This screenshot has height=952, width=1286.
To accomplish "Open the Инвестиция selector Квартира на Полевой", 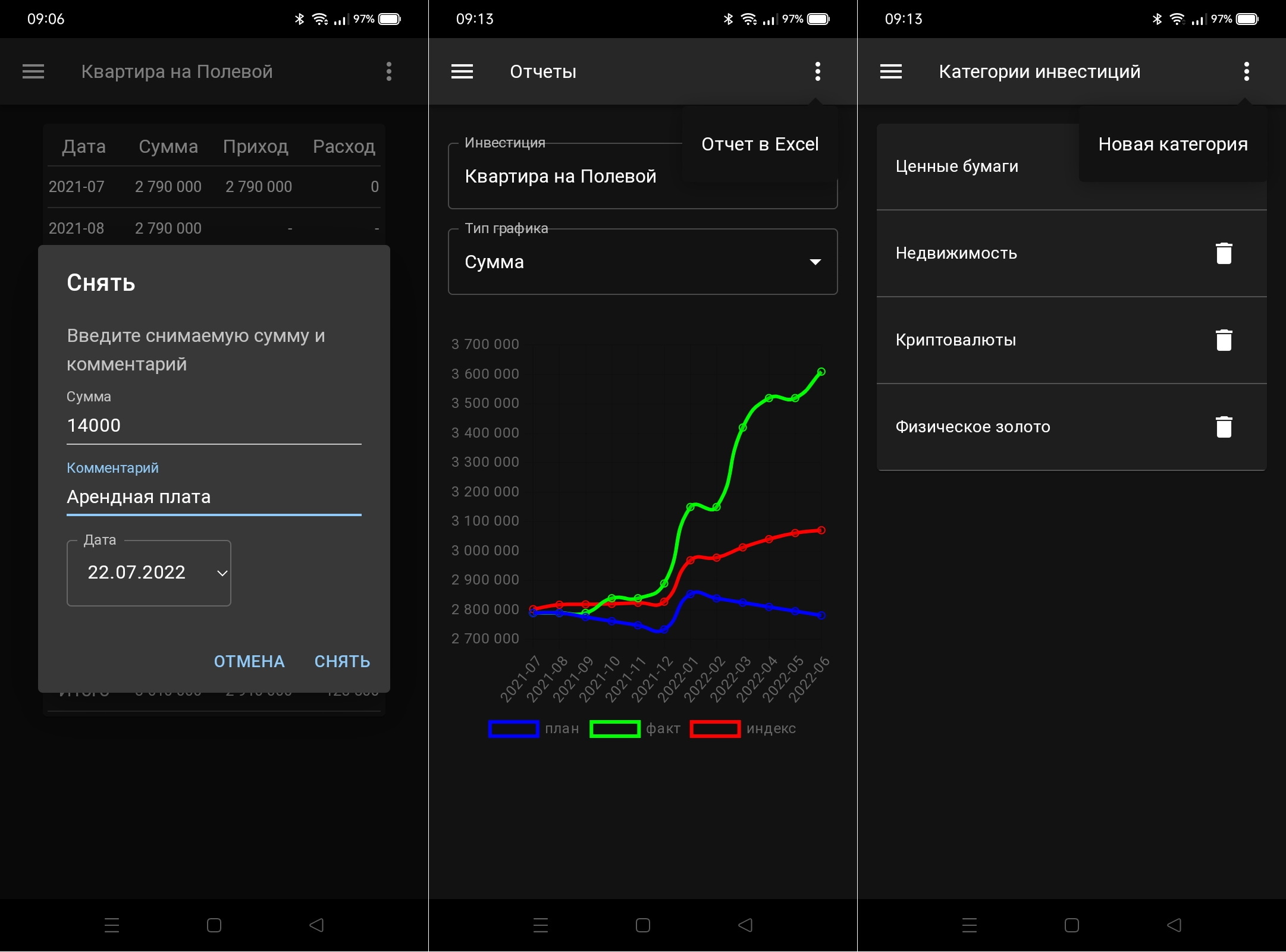I will click(560, 177).
